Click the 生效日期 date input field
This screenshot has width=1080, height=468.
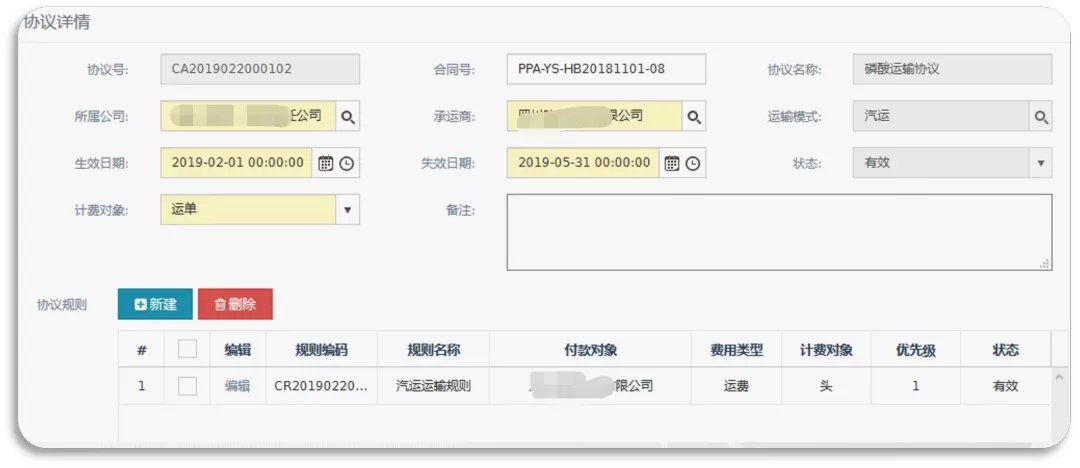point(237,163)
